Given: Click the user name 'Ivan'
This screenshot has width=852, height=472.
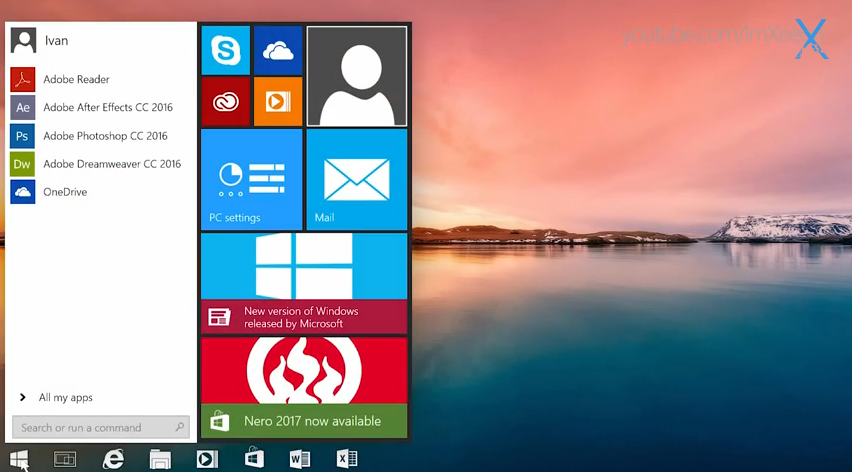Looking at the screenshot, I should (x=56, y=41).
